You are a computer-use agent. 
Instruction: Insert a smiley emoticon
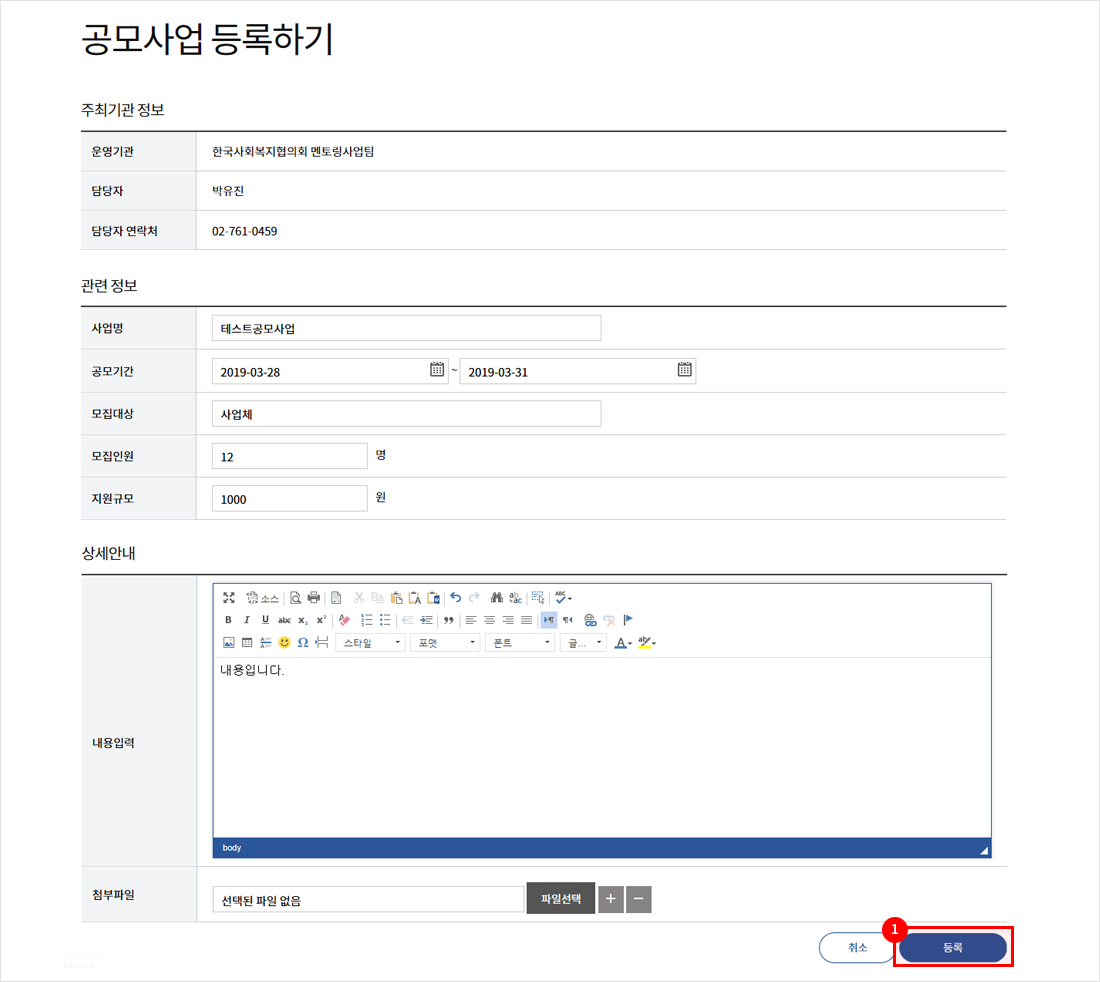coord(284,642)
